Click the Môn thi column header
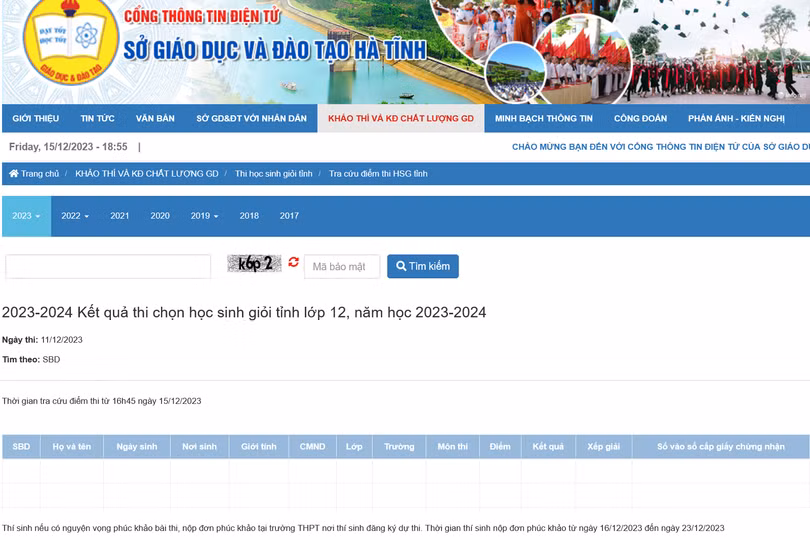The height and width of the screenshot is (540, 810). pyautogui.click(x=453, y=446)
